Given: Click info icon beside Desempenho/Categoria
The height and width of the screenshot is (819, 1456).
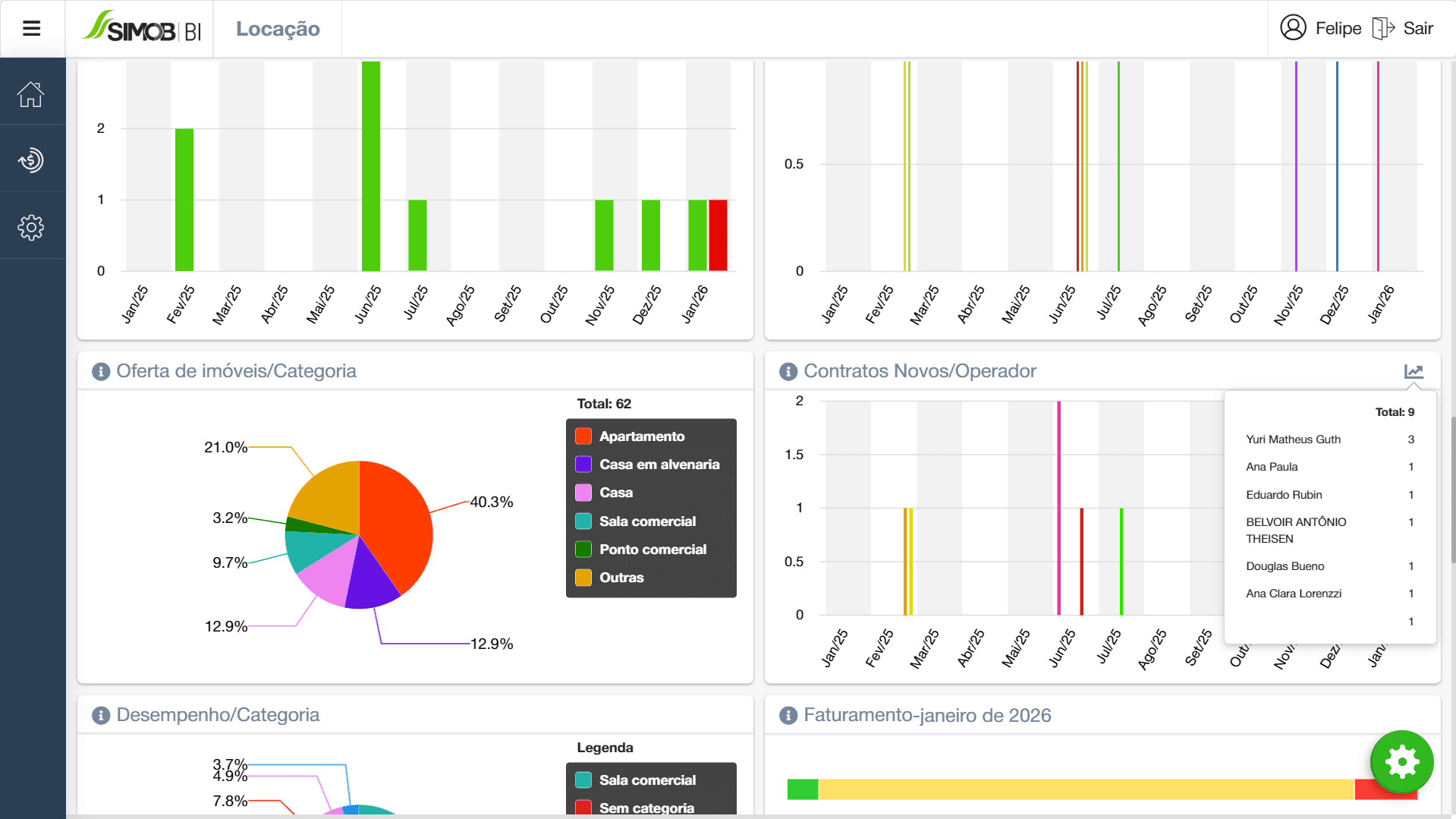Looking at the screenshot, I should click(101, 716).
